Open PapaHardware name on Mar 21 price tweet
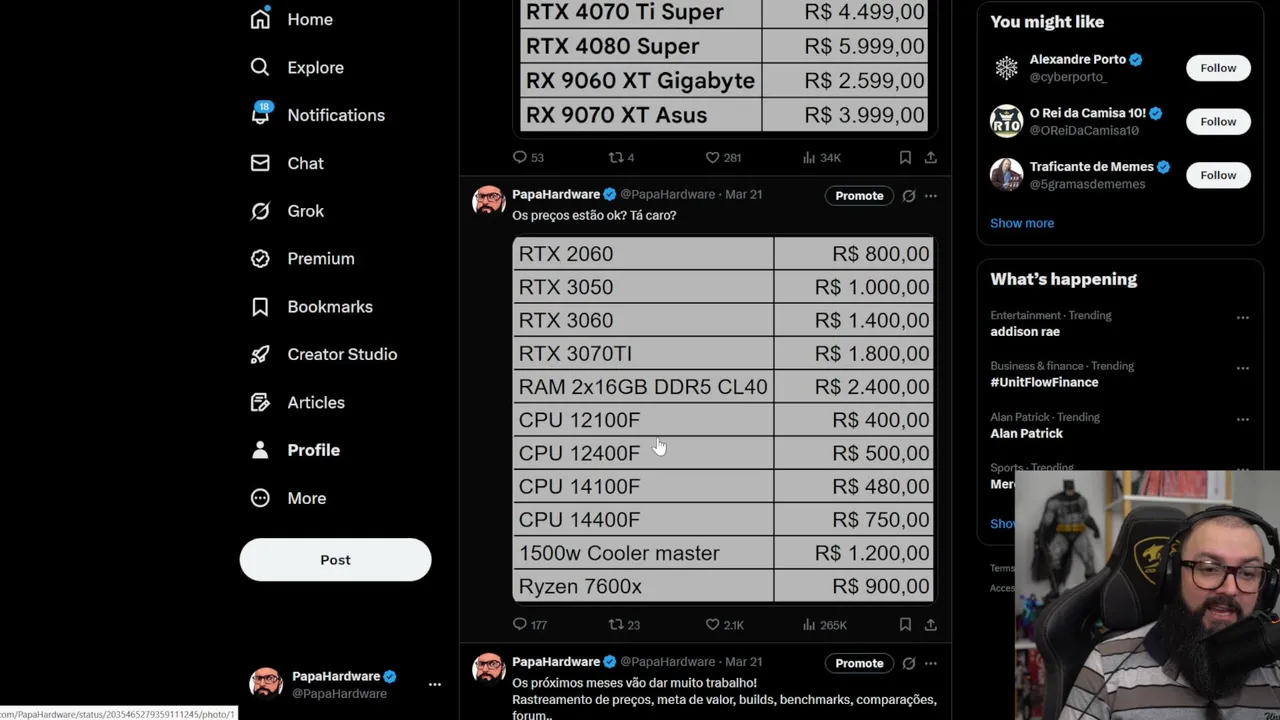Screen dimensions: 1280x720 pyautogui.click(x=556, y=194)
